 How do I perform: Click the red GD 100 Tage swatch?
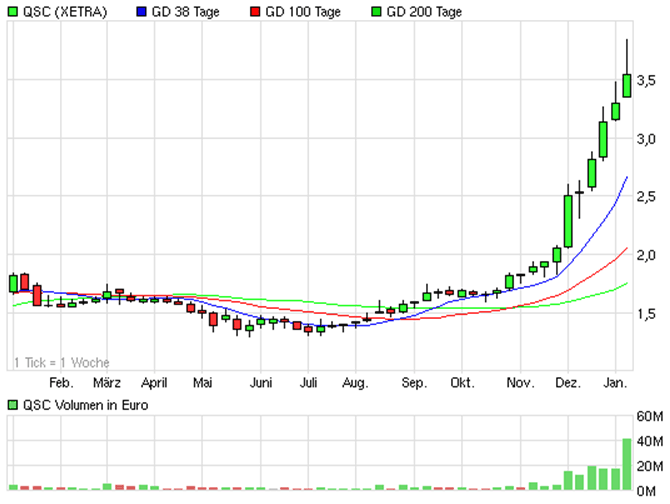pos(255,12)
